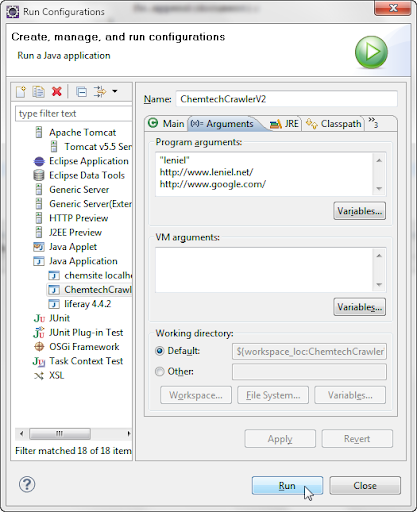Click the Run button
The width and height of the screenshot is (417, 512).
click(287, 485)
